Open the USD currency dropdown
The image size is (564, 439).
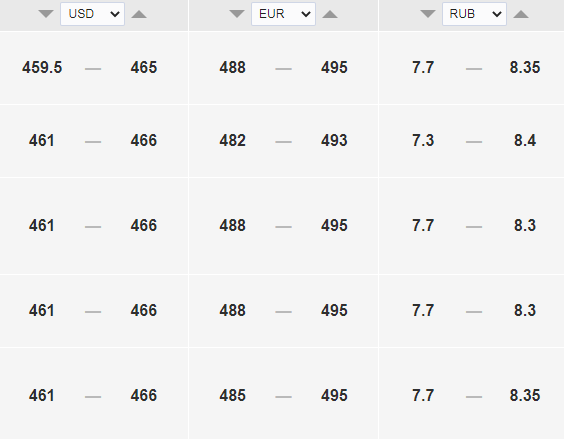tap(92, 14)
